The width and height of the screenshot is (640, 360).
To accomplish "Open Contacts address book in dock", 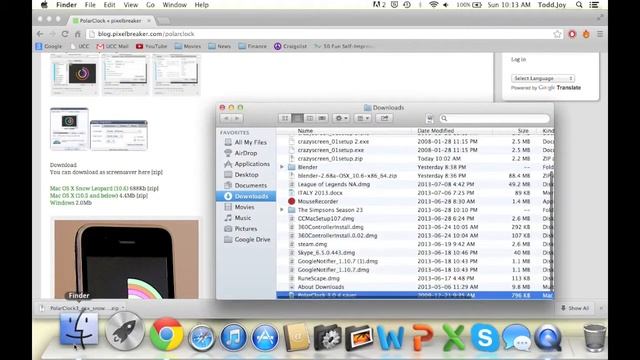I will pos(296,338).
